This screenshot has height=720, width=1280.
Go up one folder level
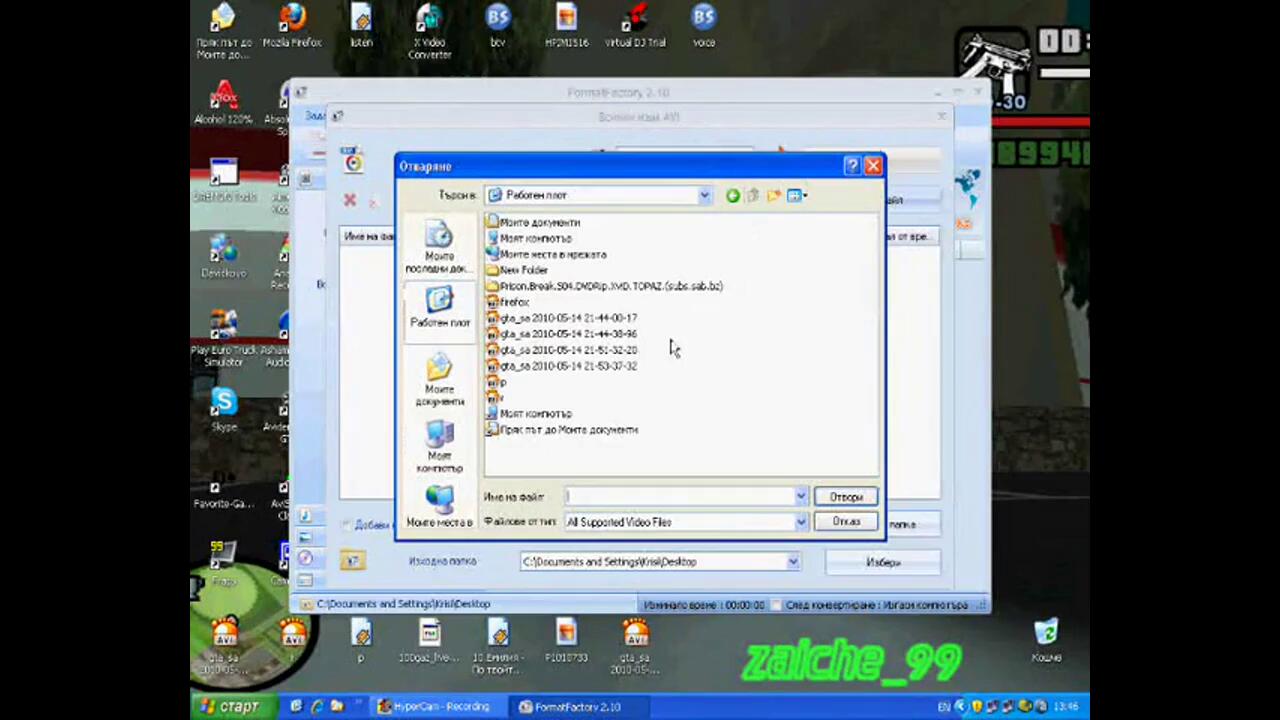coord(753,196)
